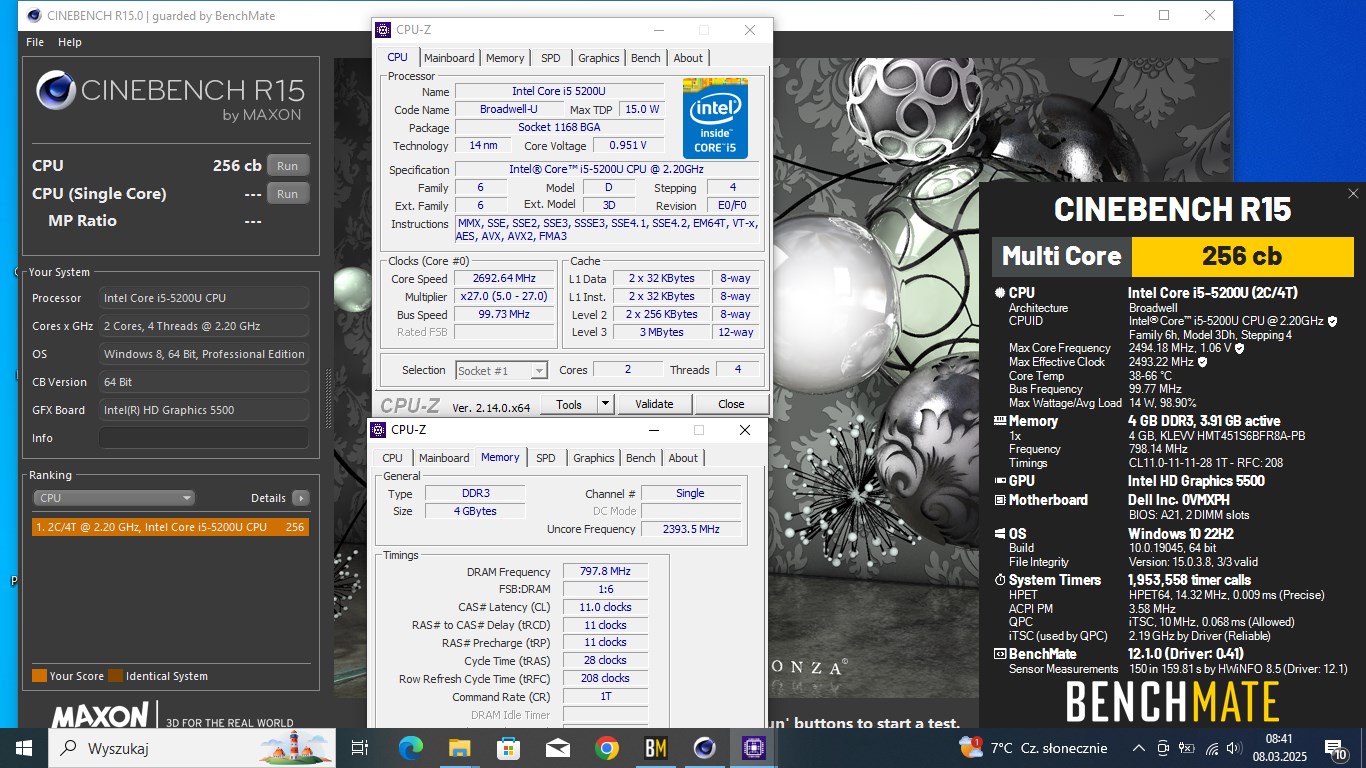Click the Core Speed value 2692.64 MHz
Screen dimensions: 1366x768
(504, 279)
